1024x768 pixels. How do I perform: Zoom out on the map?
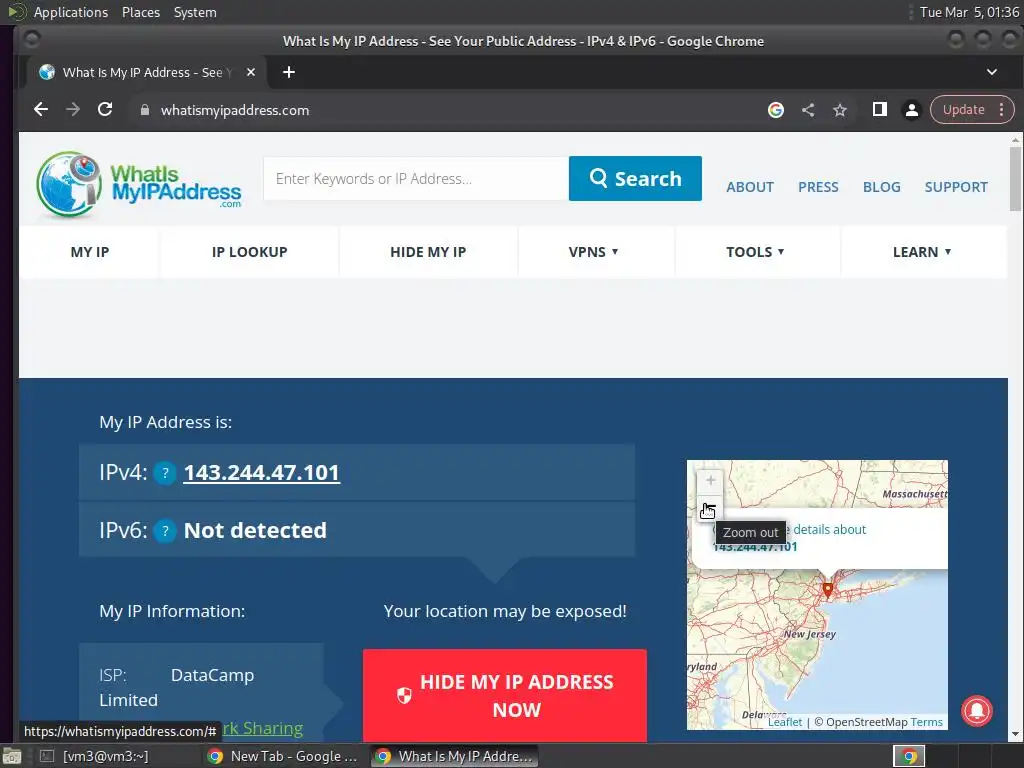[x=710, y=507]
